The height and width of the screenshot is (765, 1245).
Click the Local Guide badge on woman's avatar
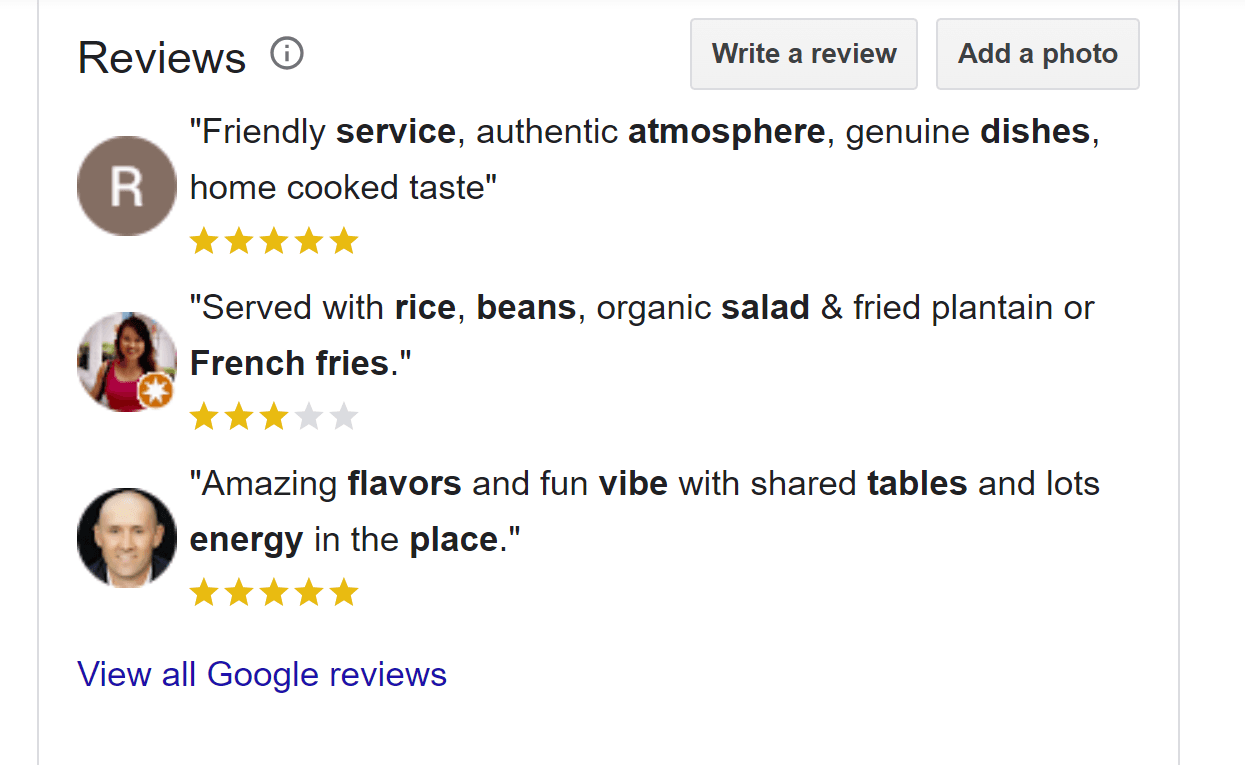[156, 391]
